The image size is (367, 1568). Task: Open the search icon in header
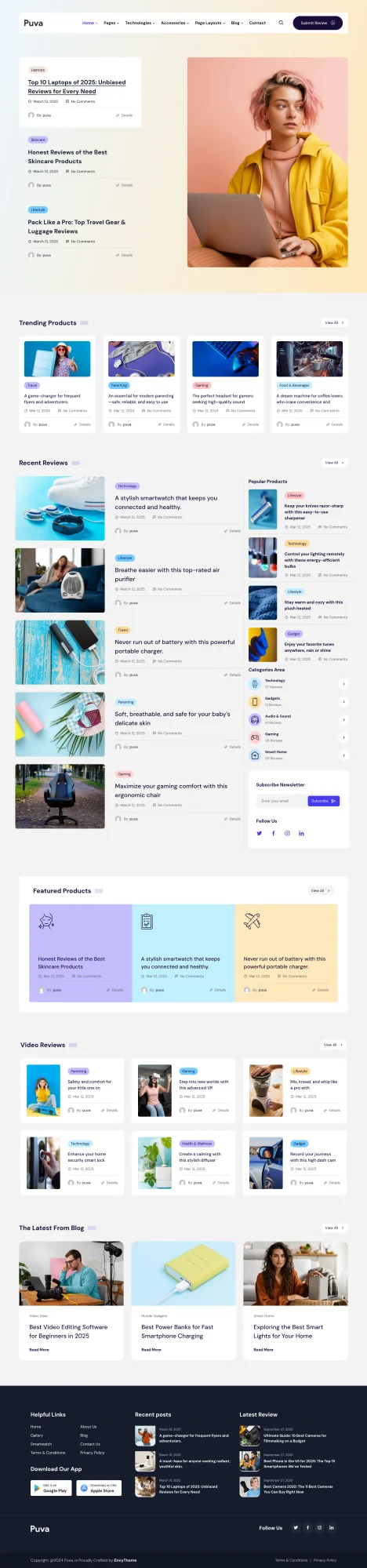[281, 23]
